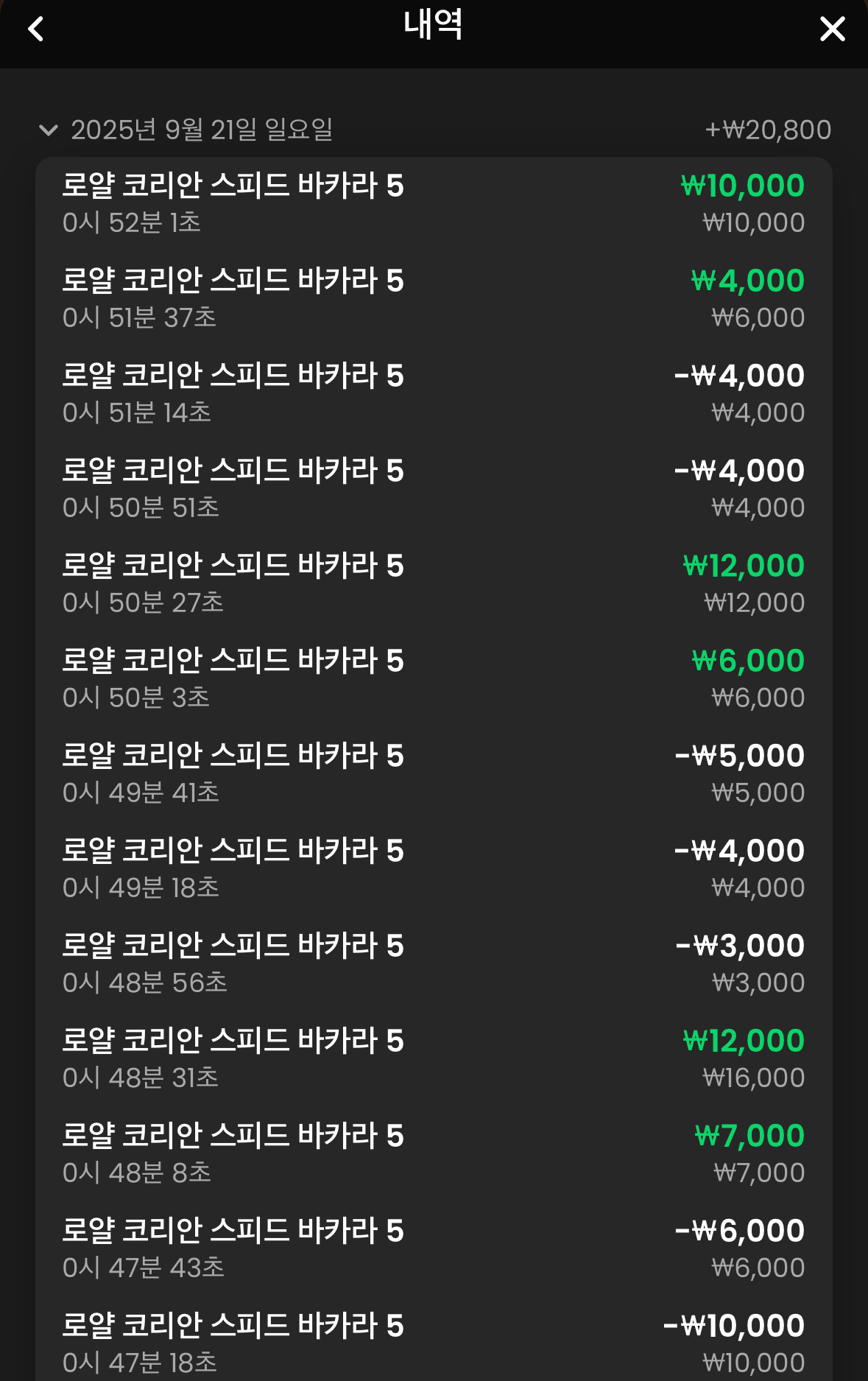The height and width of the screenshot is (1381, 868).
Task: Select the 0시 48분 8초 ₩7,000 win
Action: [434, 1153]
